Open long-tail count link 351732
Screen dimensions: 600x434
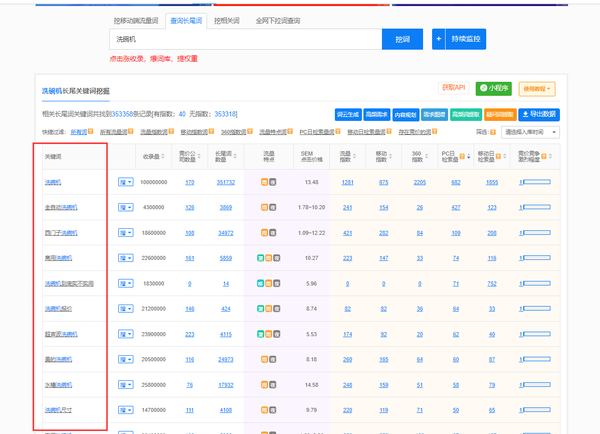(226, 183)
